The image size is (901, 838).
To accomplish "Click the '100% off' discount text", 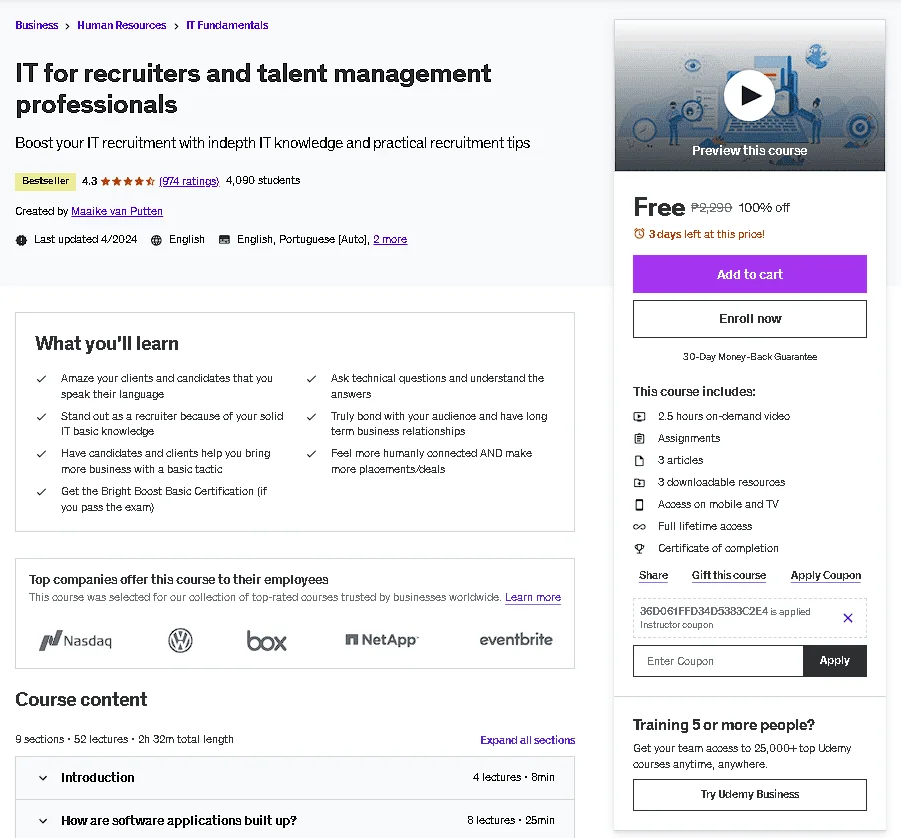I will pos(764,207).
